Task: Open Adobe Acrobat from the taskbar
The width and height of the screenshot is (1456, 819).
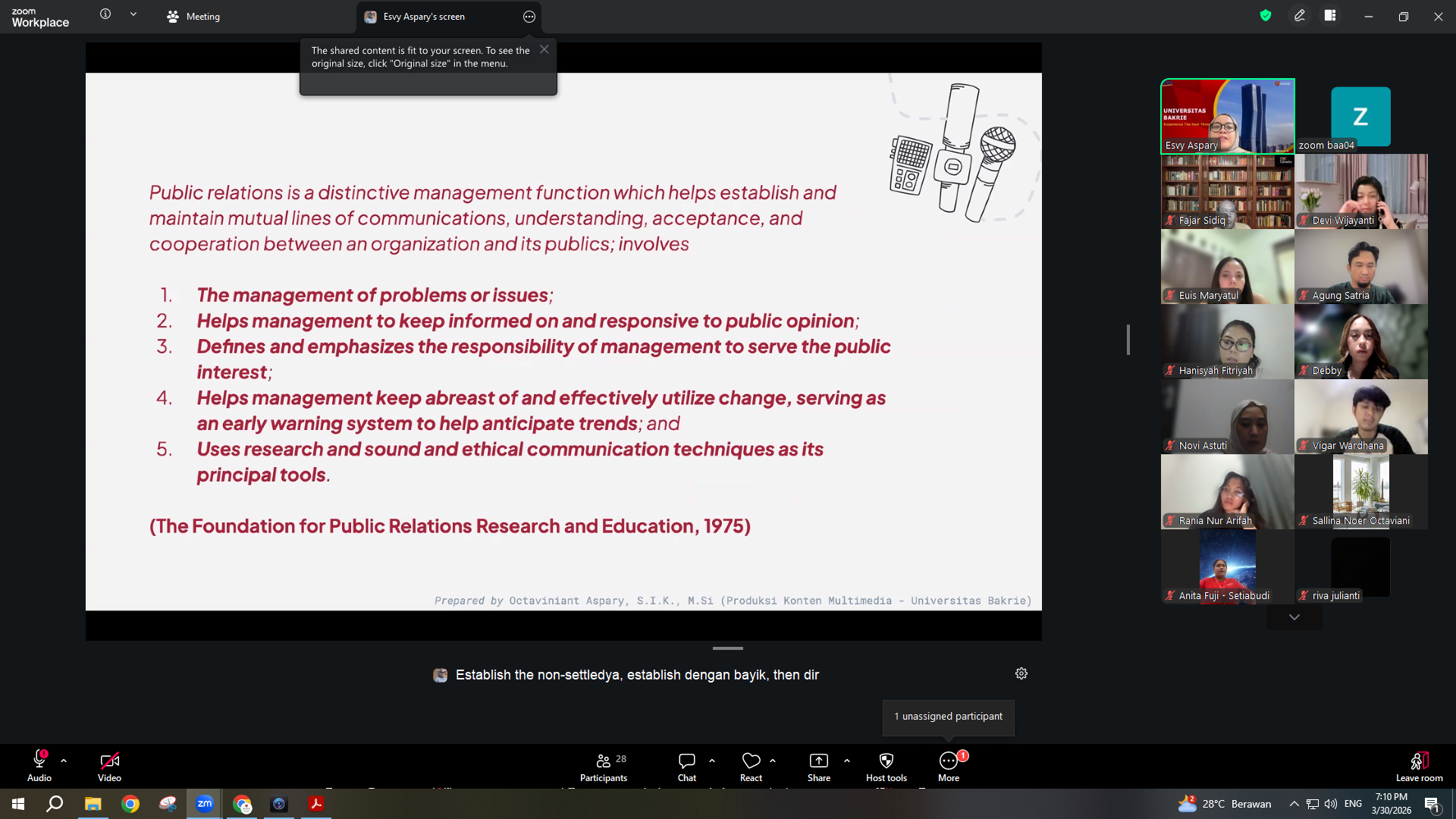Action: [x=316, y=804]
